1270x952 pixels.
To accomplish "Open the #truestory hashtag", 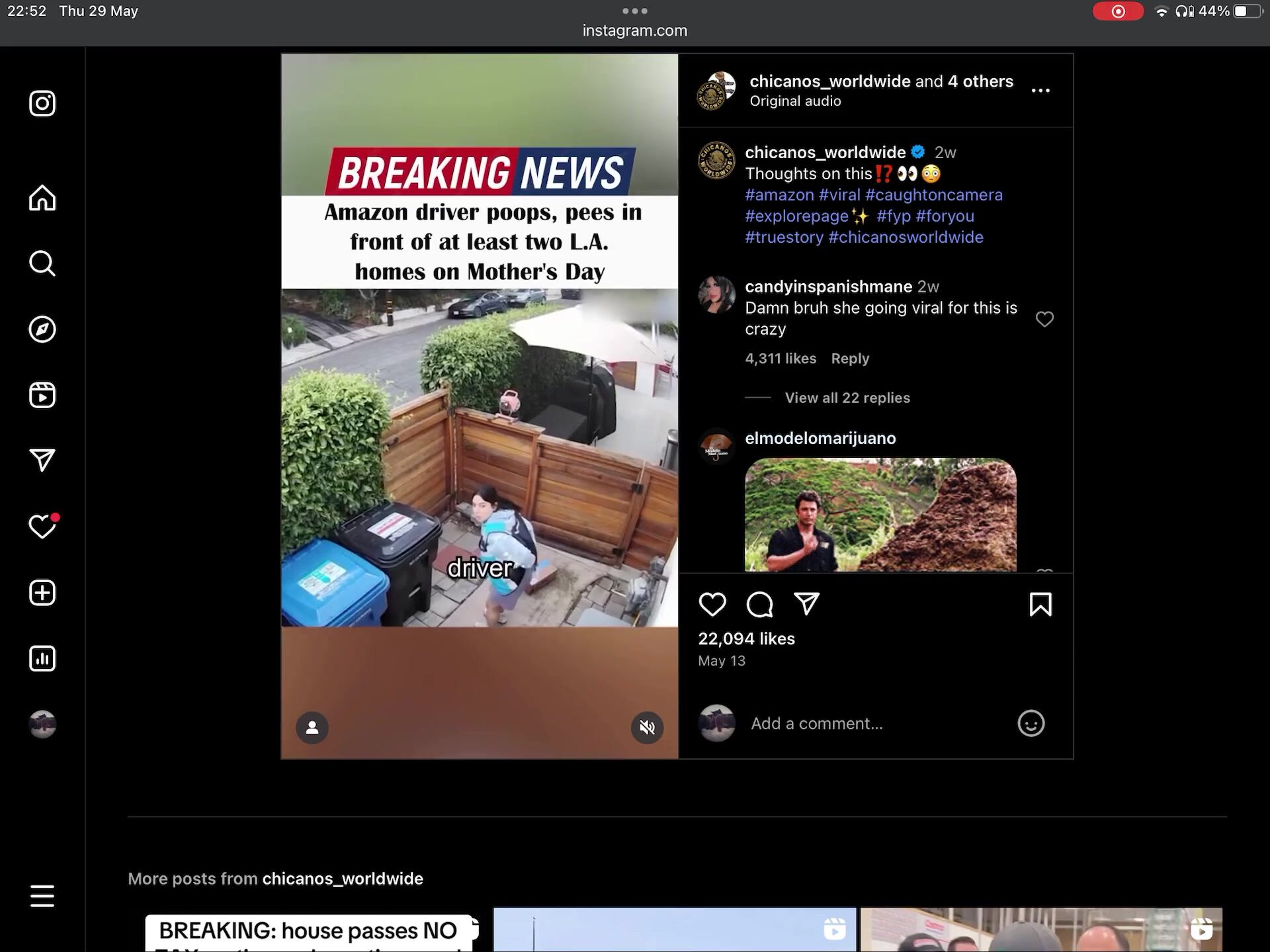I will tap(784, 237).
